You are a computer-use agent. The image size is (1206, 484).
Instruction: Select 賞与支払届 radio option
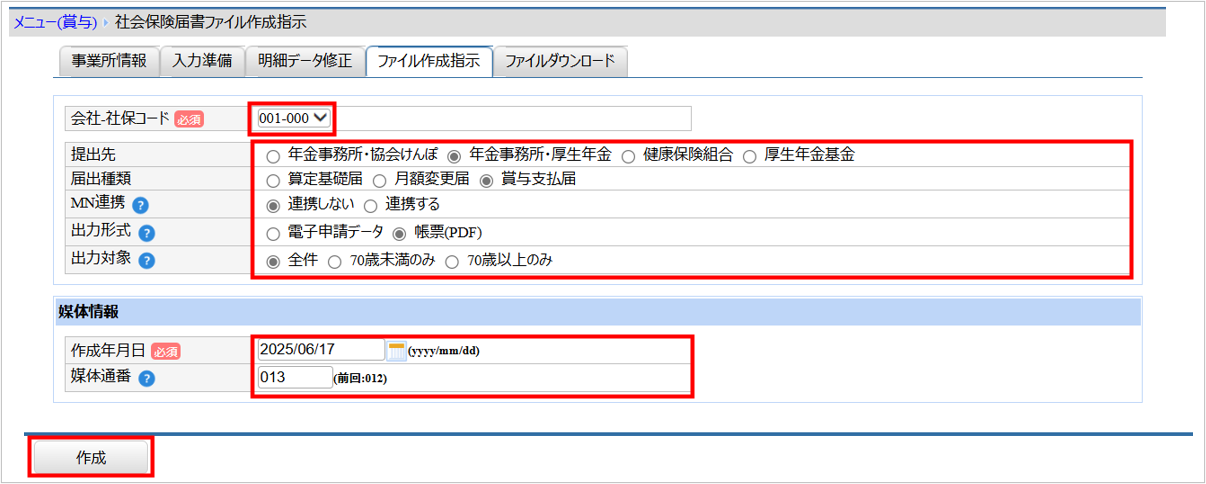(487, 181)
